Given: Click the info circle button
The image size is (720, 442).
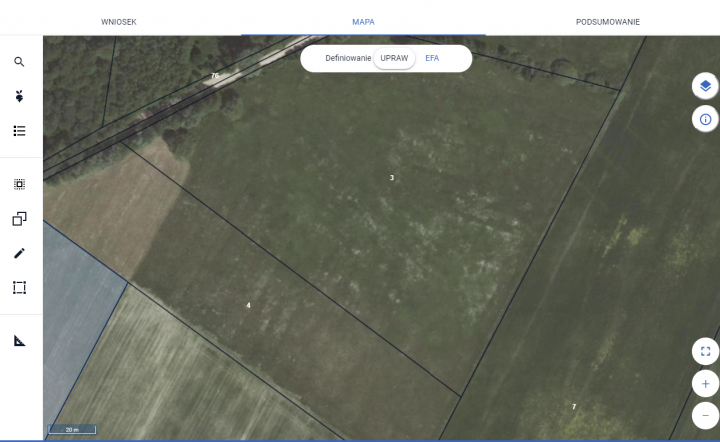Looking at the screenshot, I should tap(705, 119).
